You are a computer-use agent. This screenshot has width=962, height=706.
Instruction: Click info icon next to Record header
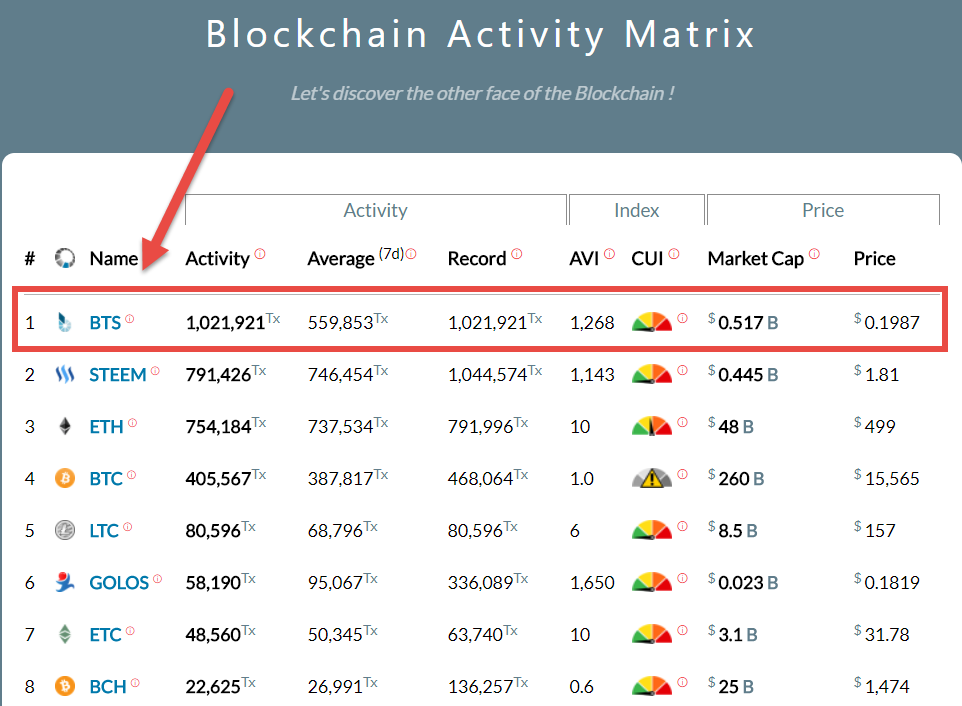[x=517, y=253]
